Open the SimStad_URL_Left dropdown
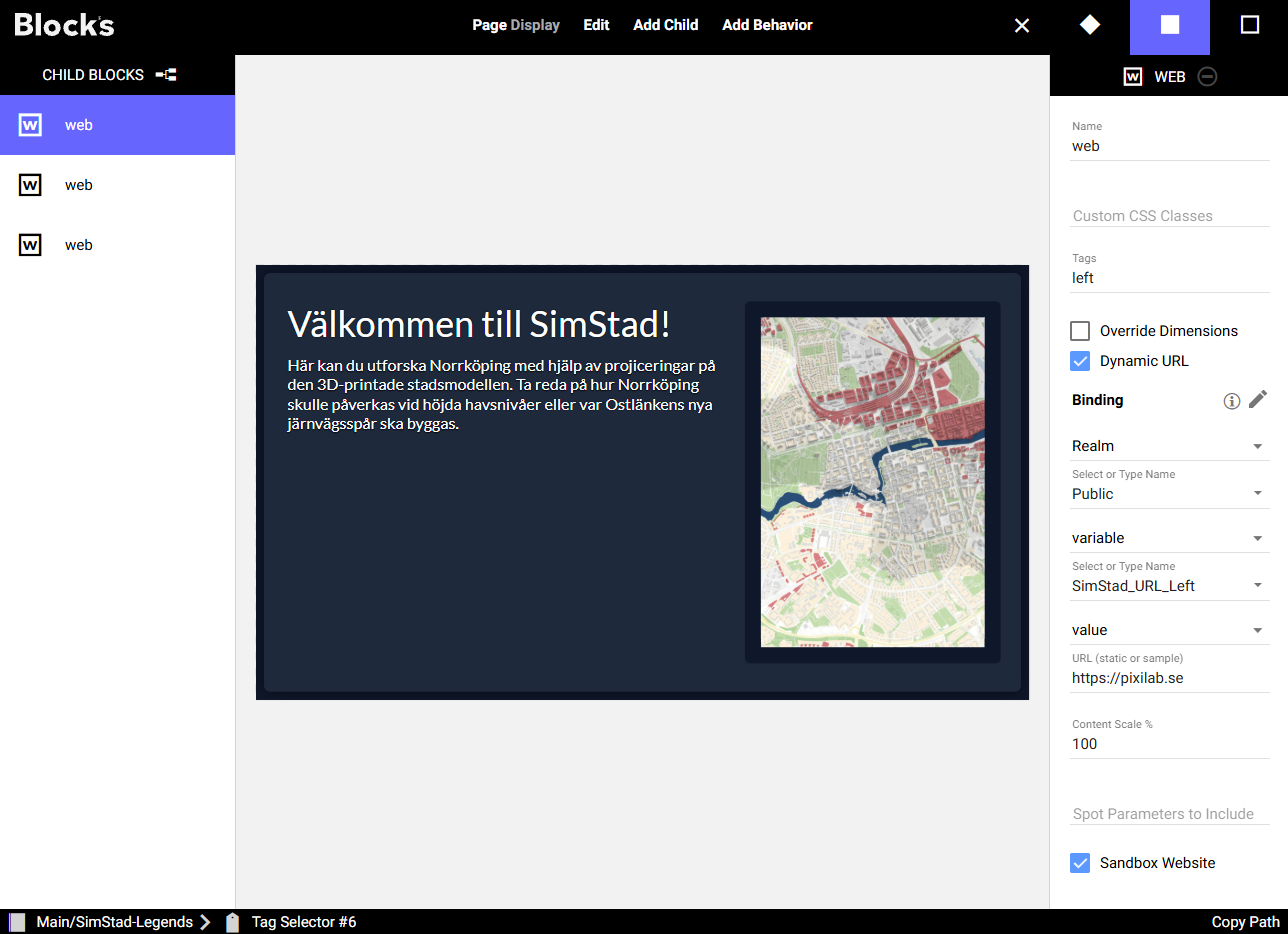1288x934 pixels. [x=1170, y=586]
